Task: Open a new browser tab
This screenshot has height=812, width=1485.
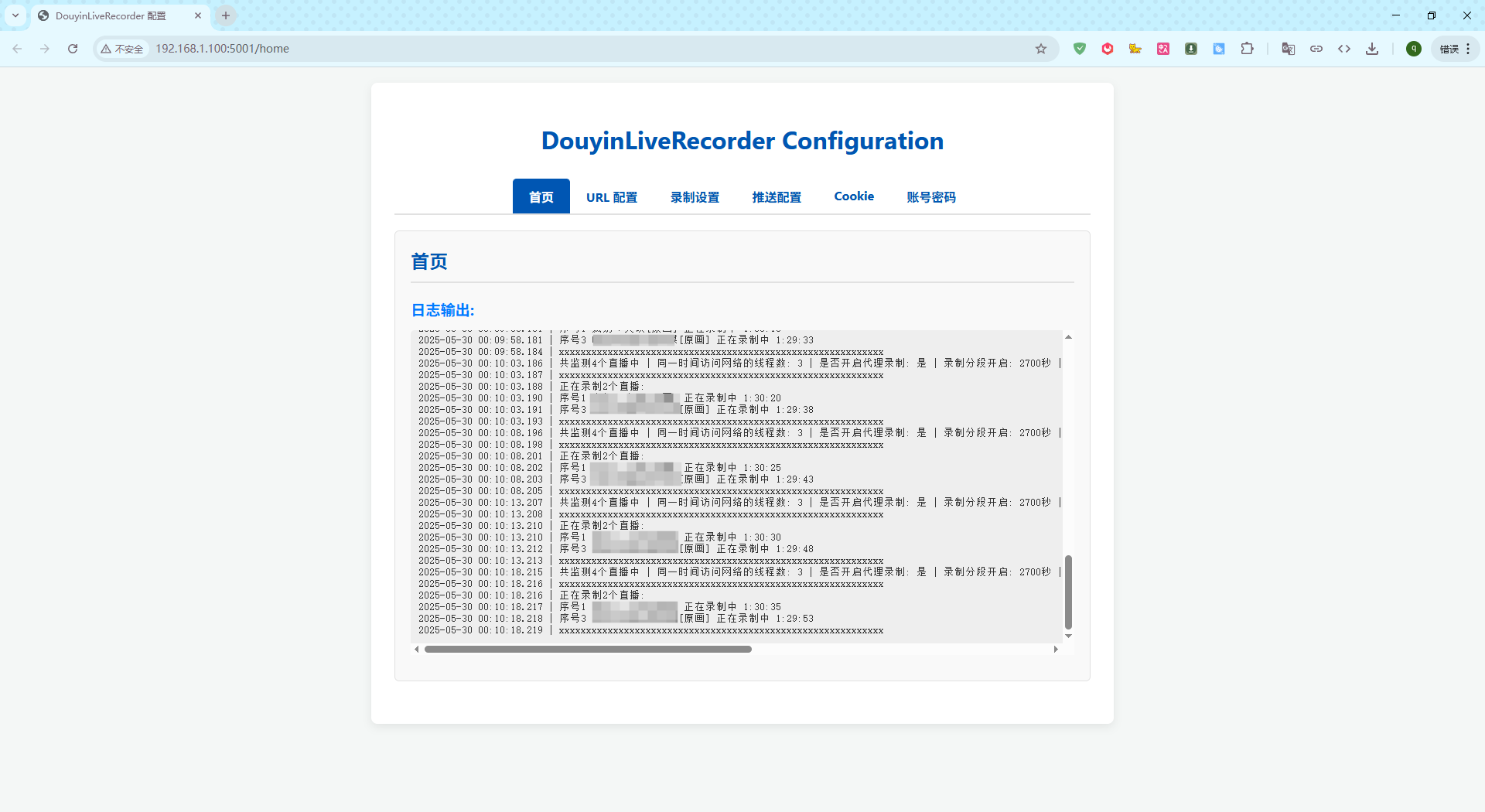Action: click(x=225, y=15)
